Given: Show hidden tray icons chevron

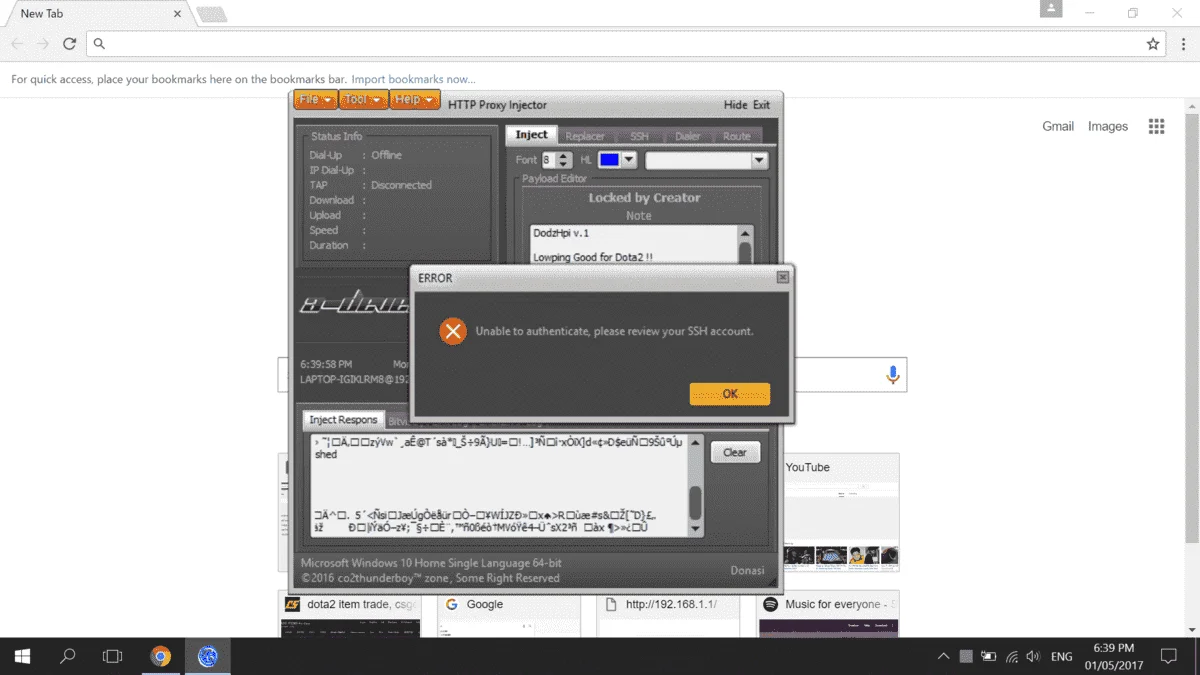Looking at the screenshot, I should point(943,656).
